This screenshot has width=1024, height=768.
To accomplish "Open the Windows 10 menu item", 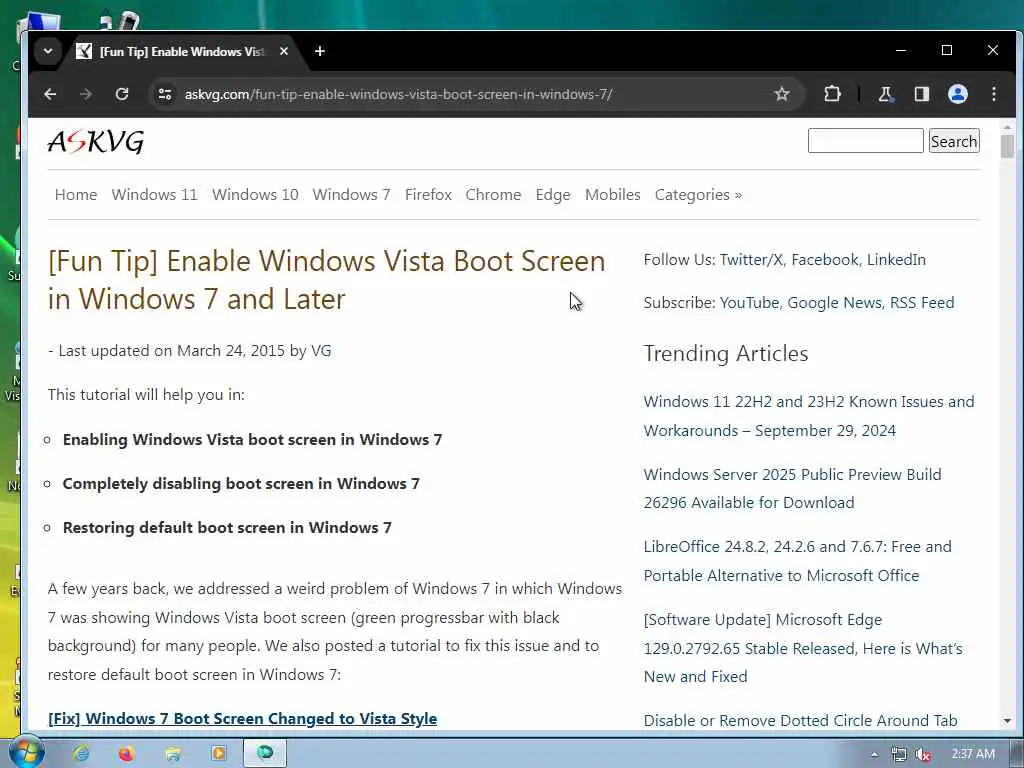I will 255,195.
